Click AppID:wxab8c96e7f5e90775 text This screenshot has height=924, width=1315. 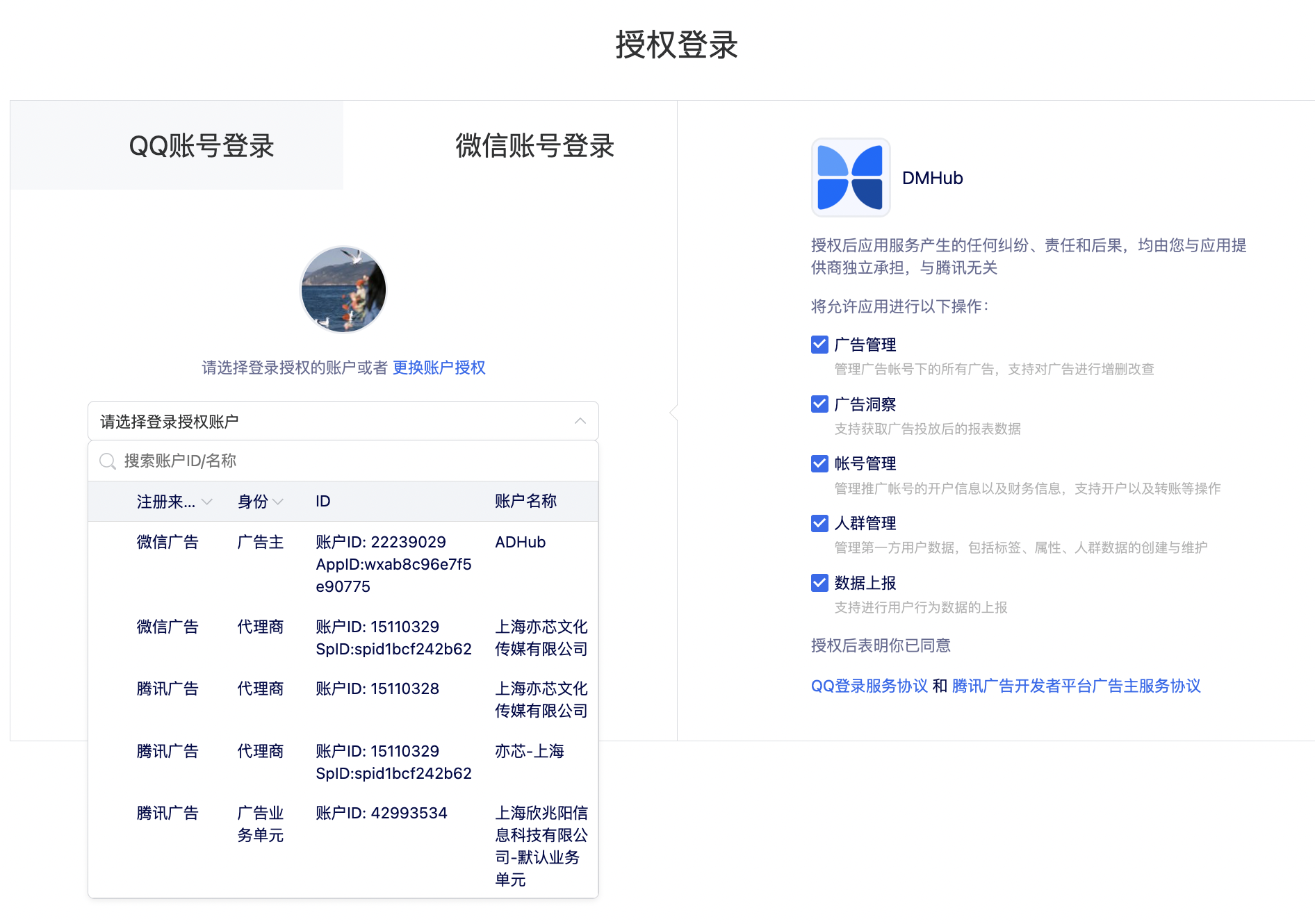(393, 575)
